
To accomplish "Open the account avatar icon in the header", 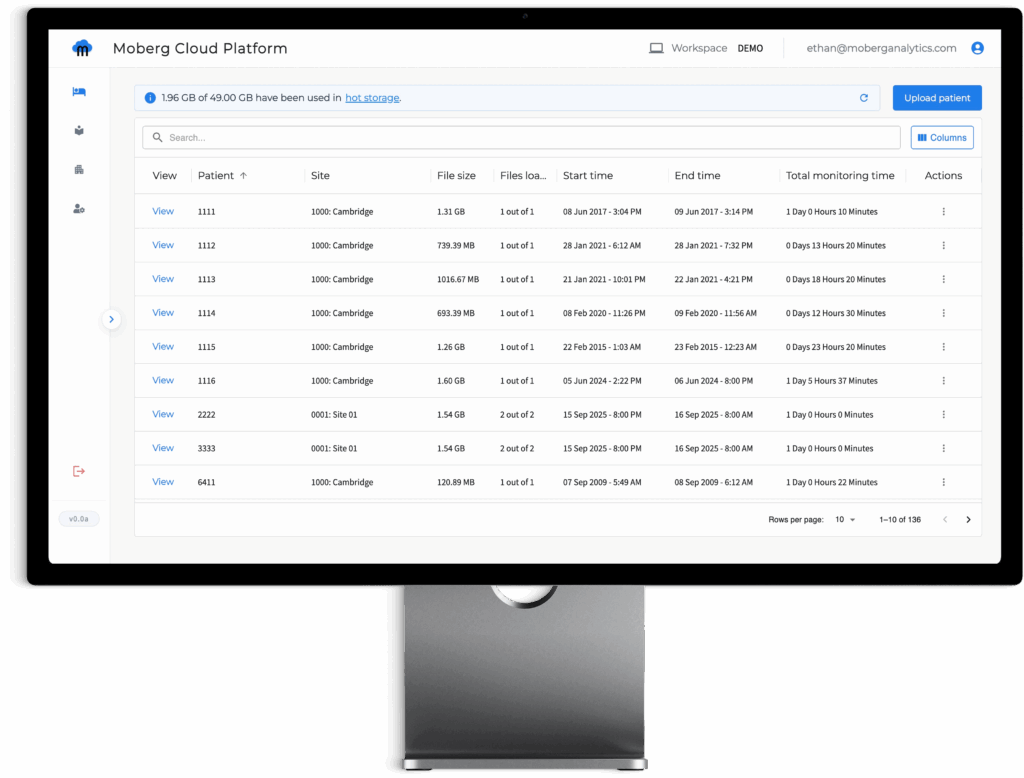I will point(977,47).
